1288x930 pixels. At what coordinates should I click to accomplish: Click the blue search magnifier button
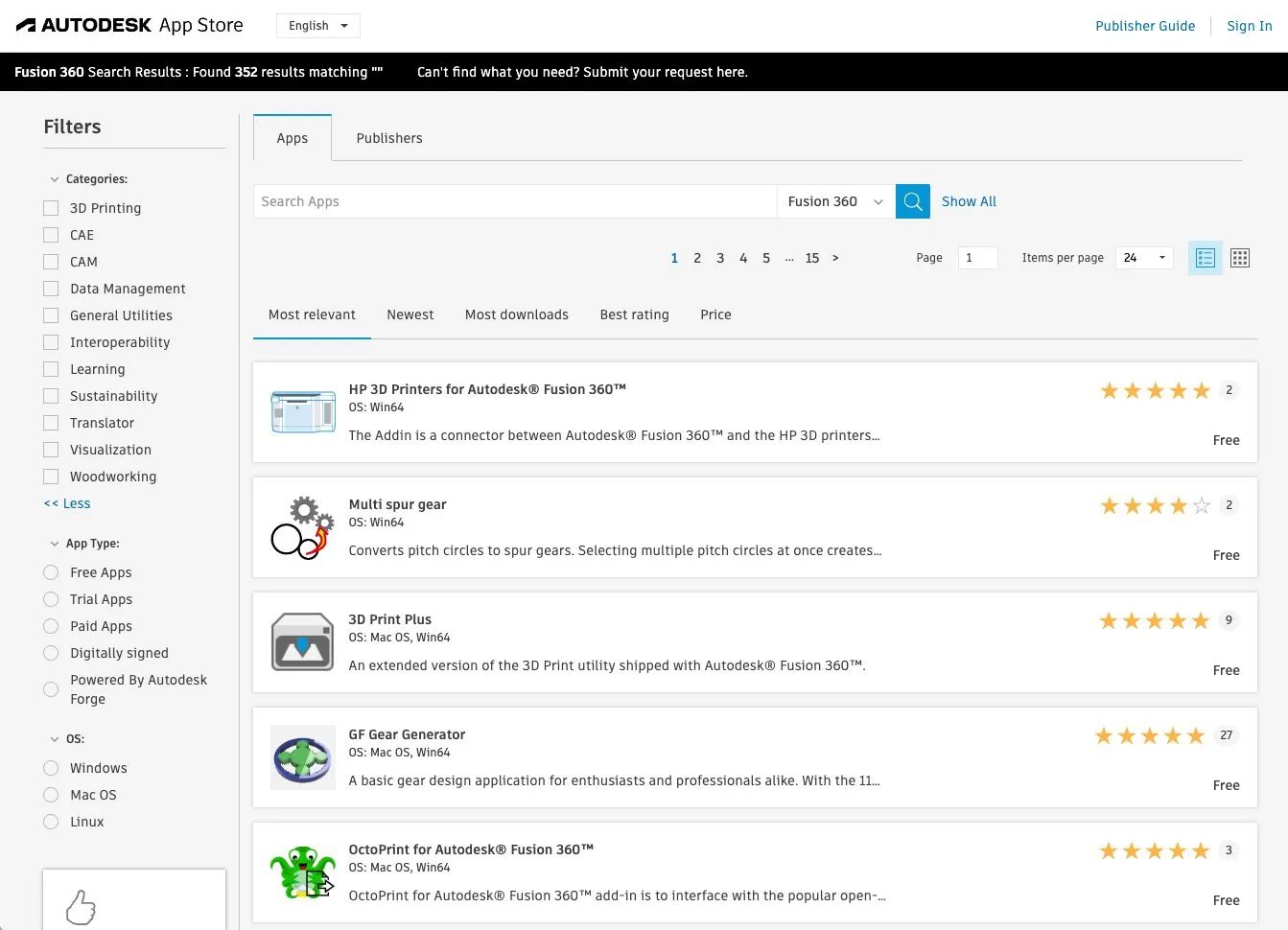(x=912, y=201)
